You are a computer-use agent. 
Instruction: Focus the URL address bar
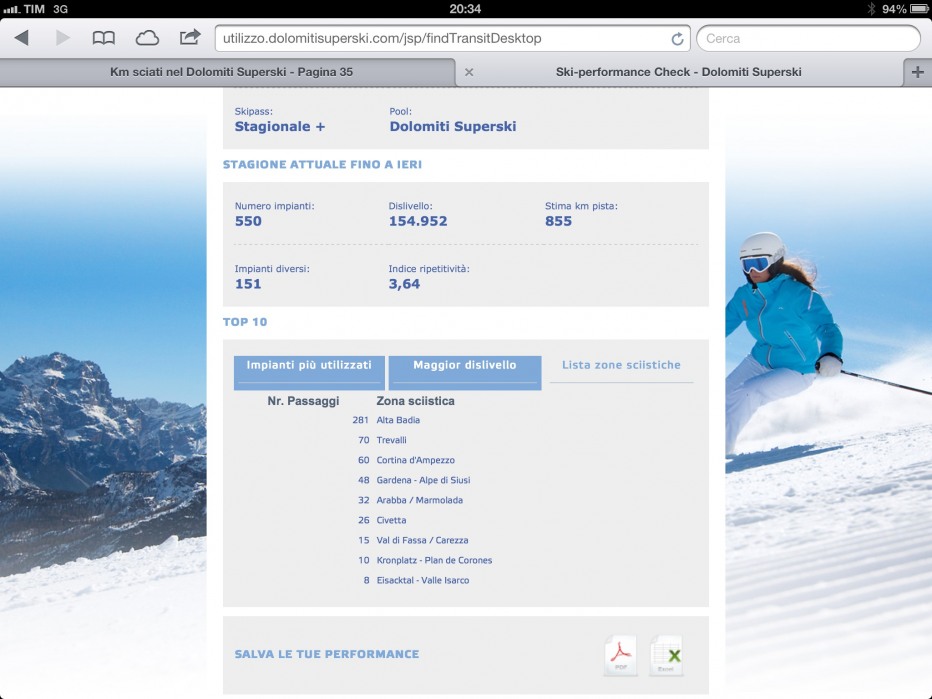pyautogui.click(x=452, y=39)
